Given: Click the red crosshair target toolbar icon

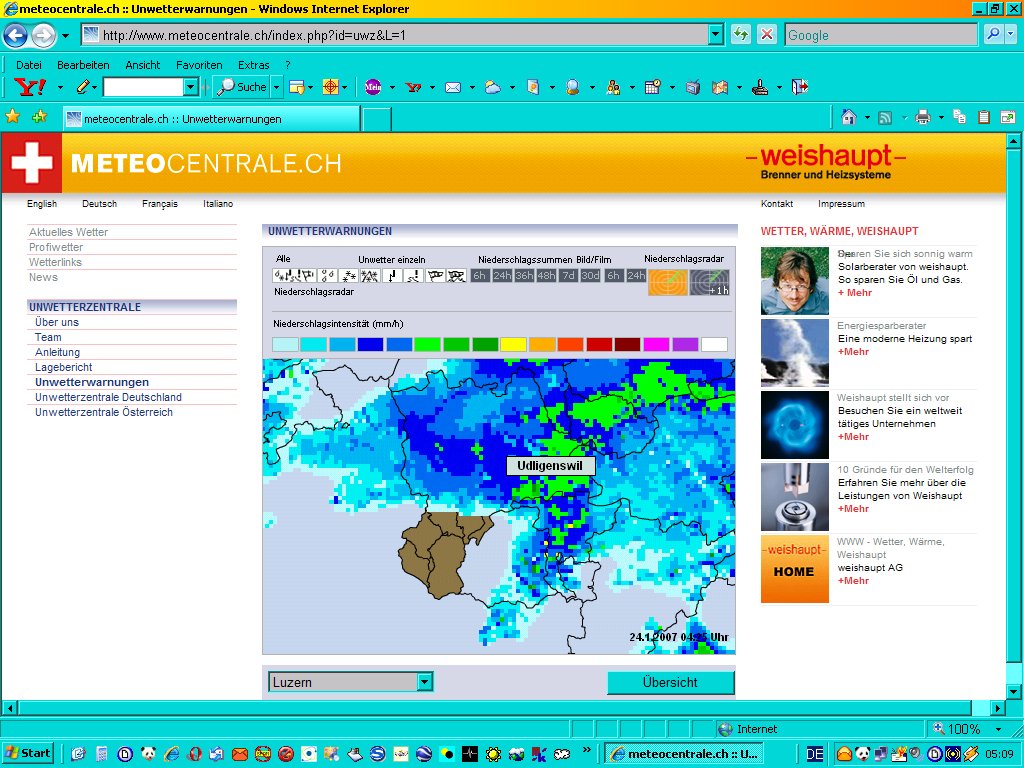Looking at the screenshot, I should click(x=331, y=87).
